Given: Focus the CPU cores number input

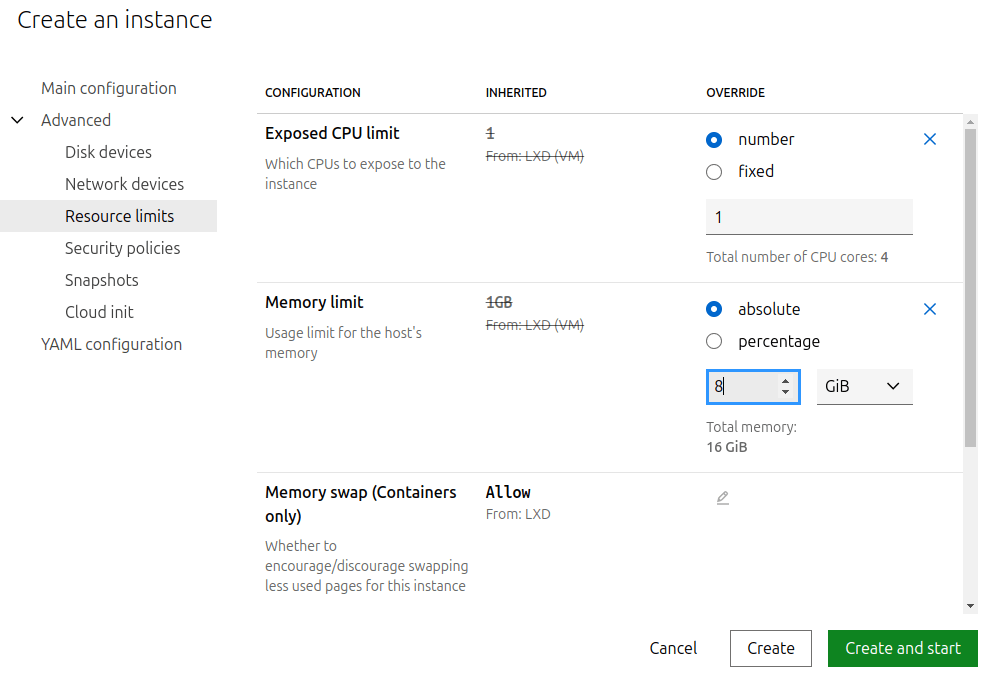Looking at the screenshot, I should [x=808, y=217].
